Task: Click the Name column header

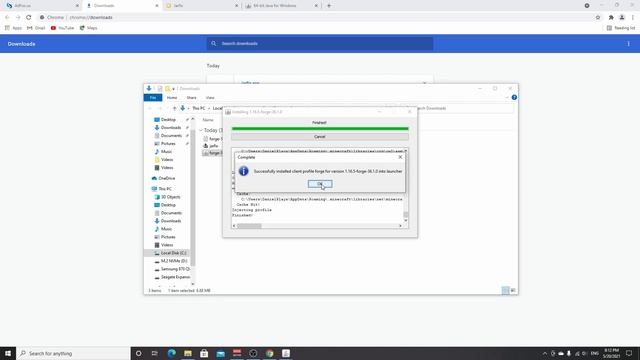Action: [x=208, y=120]
